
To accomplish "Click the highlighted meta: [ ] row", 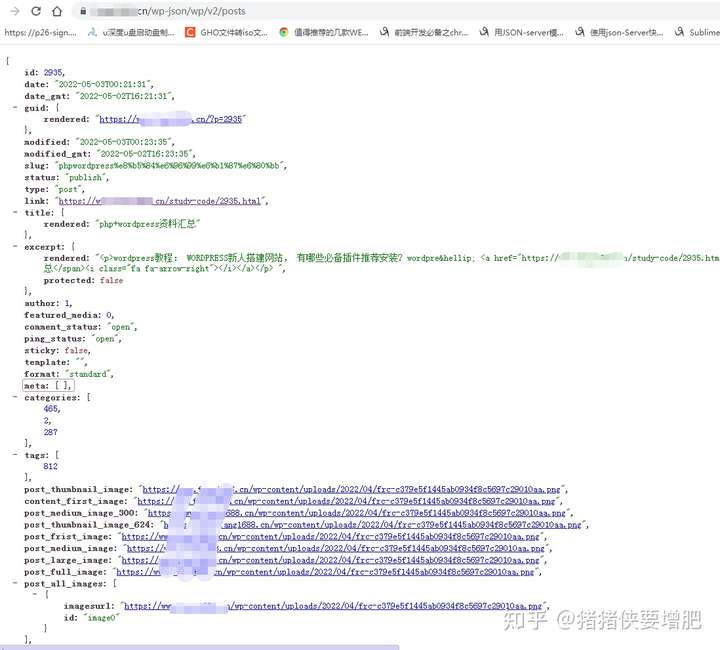I will tap(48, 386).
